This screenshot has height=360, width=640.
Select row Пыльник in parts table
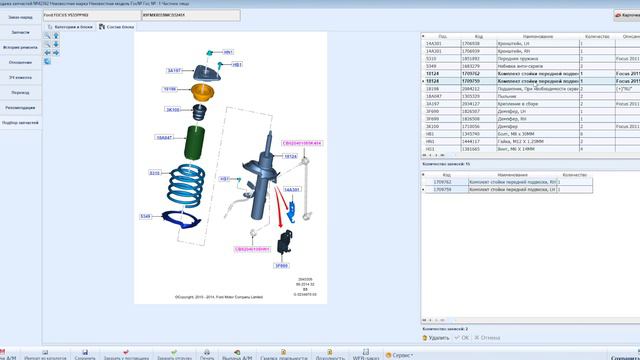click(531, 96)
